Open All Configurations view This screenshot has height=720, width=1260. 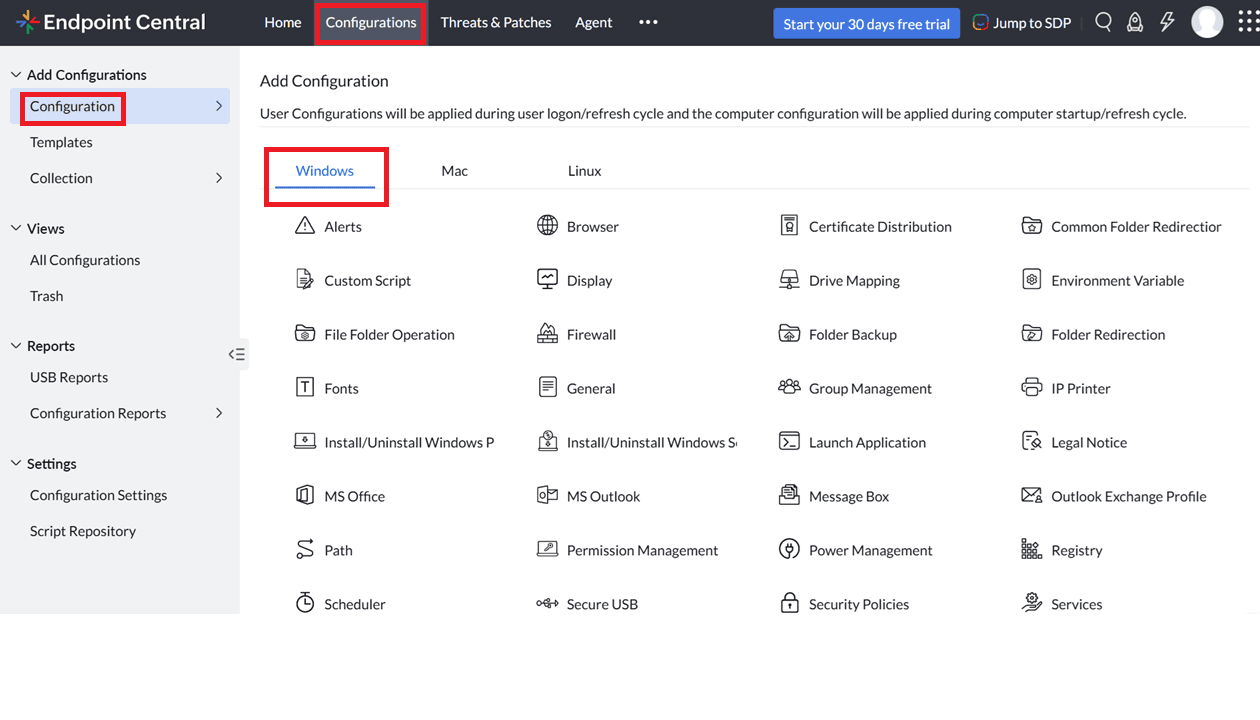tap(85, 260)
